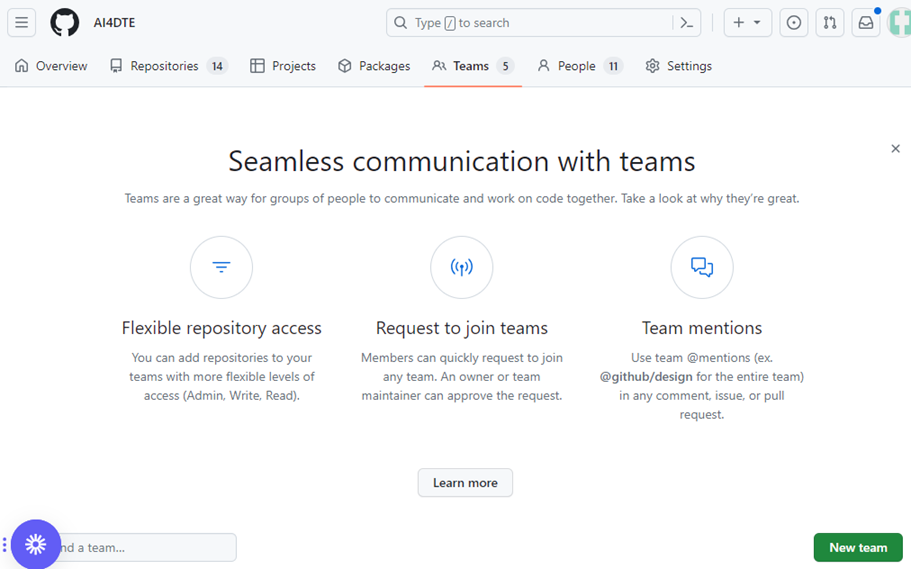Click the green New team button

click(857, 547)
